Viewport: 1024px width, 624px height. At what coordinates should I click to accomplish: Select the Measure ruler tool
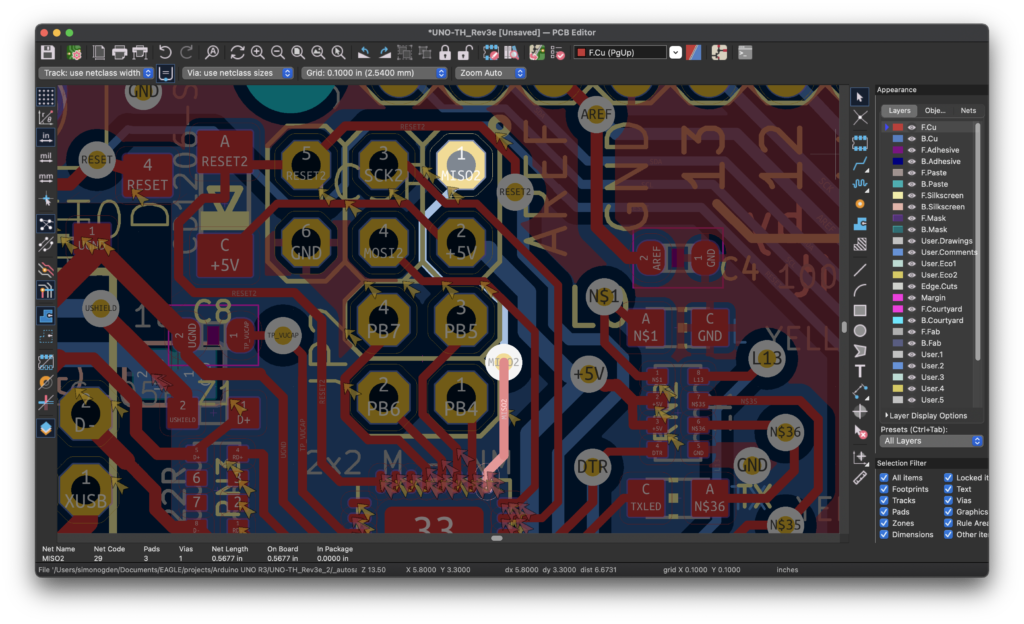point(860,478)
